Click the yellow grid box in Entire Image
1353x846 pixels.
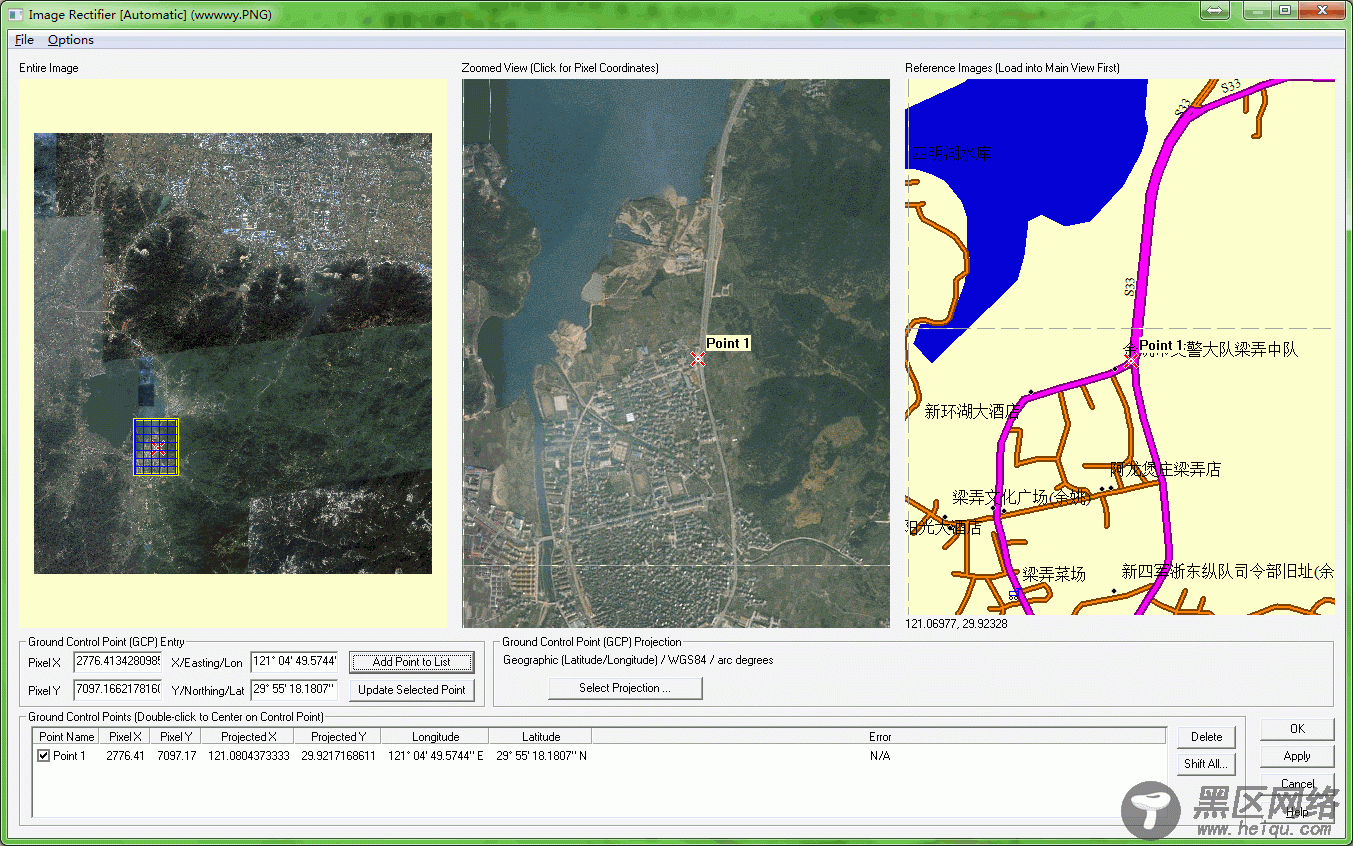156,447
